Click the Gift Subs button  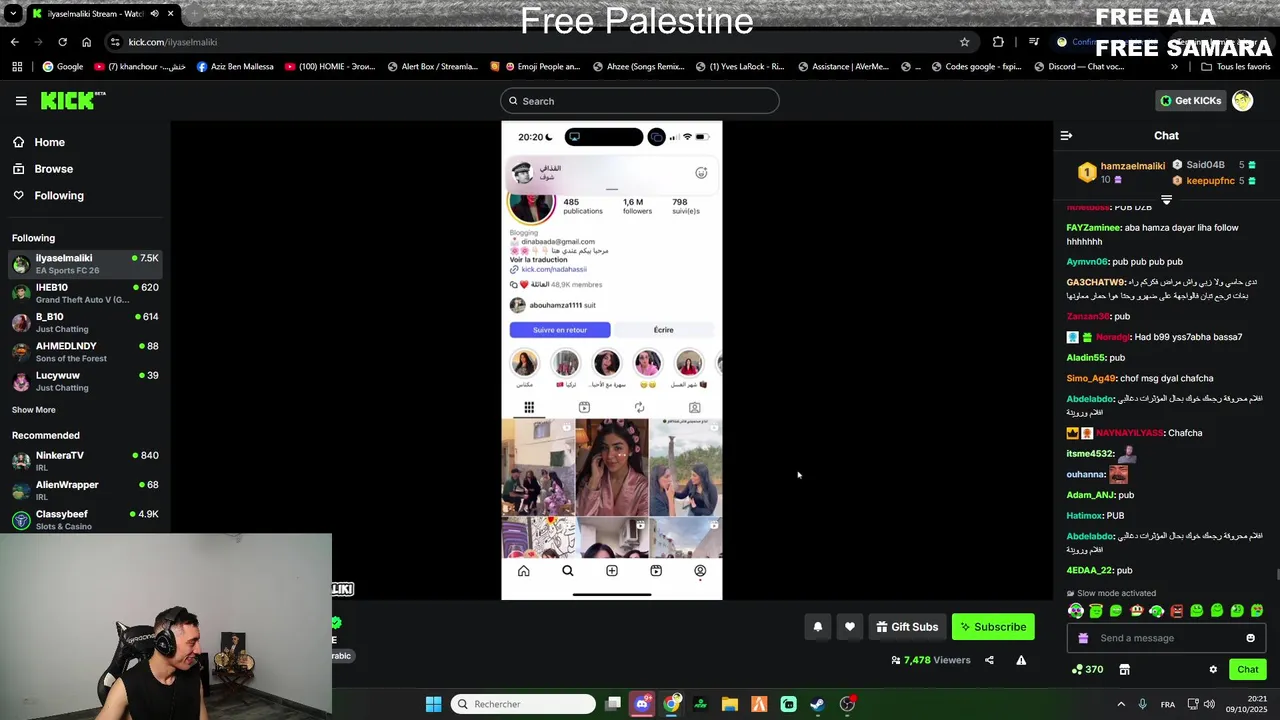pos(907,627)
